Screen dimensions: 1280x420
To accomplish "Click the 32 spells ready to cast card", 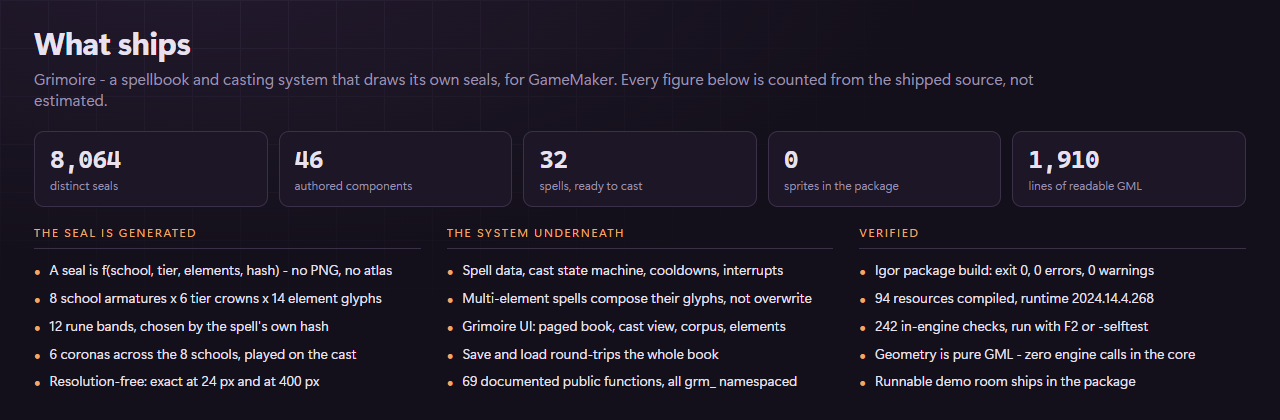I will coord(640,169).
